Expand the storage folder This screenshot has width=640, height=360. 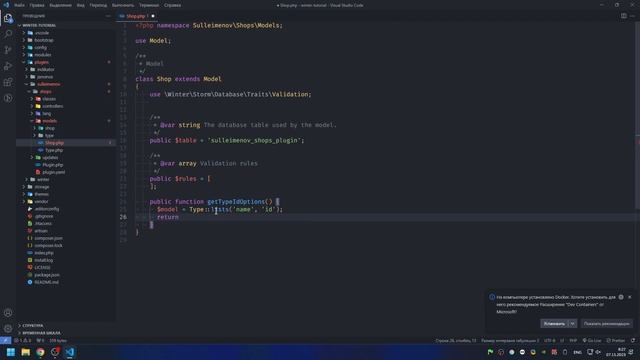click(x=42, y=187)
